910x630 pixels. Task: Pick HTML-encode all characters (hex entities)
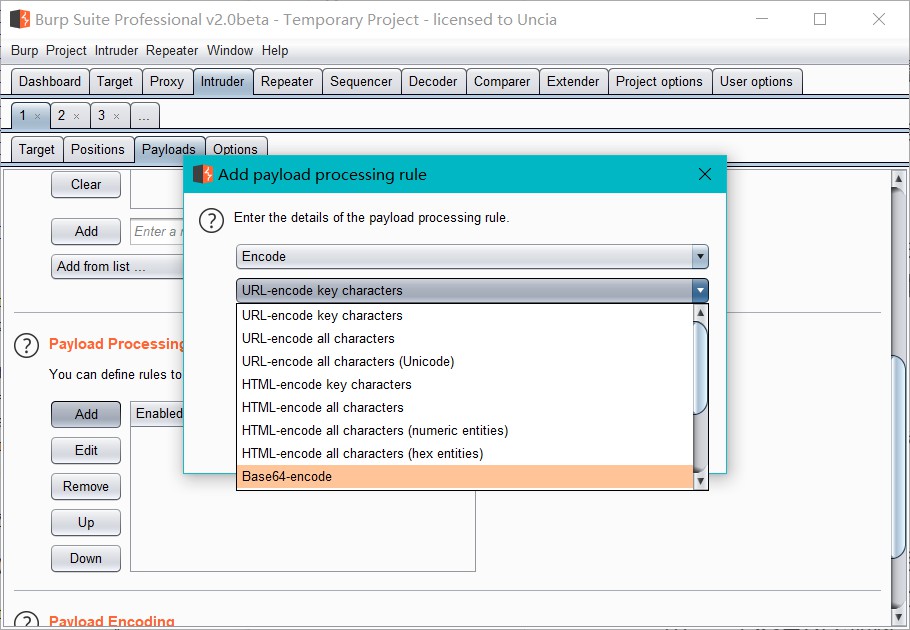[465, 454]
